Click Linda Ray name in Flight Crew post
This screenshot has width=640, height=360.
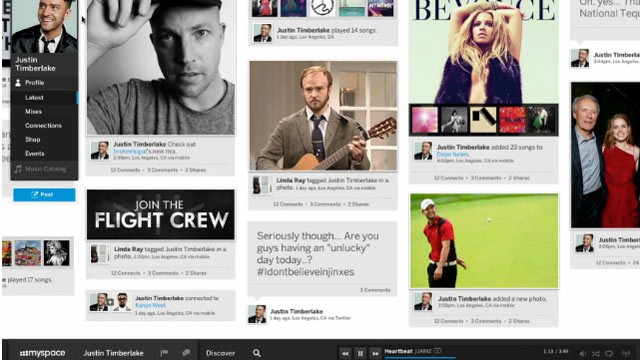tap(129, 249)
